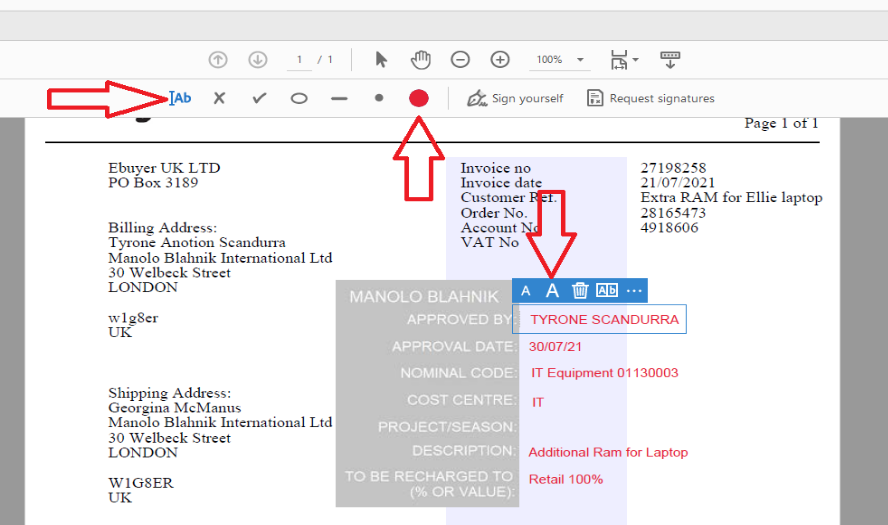Zoom in with the plus icon
This screenshot has width=888, height=525.
[500, 59]
